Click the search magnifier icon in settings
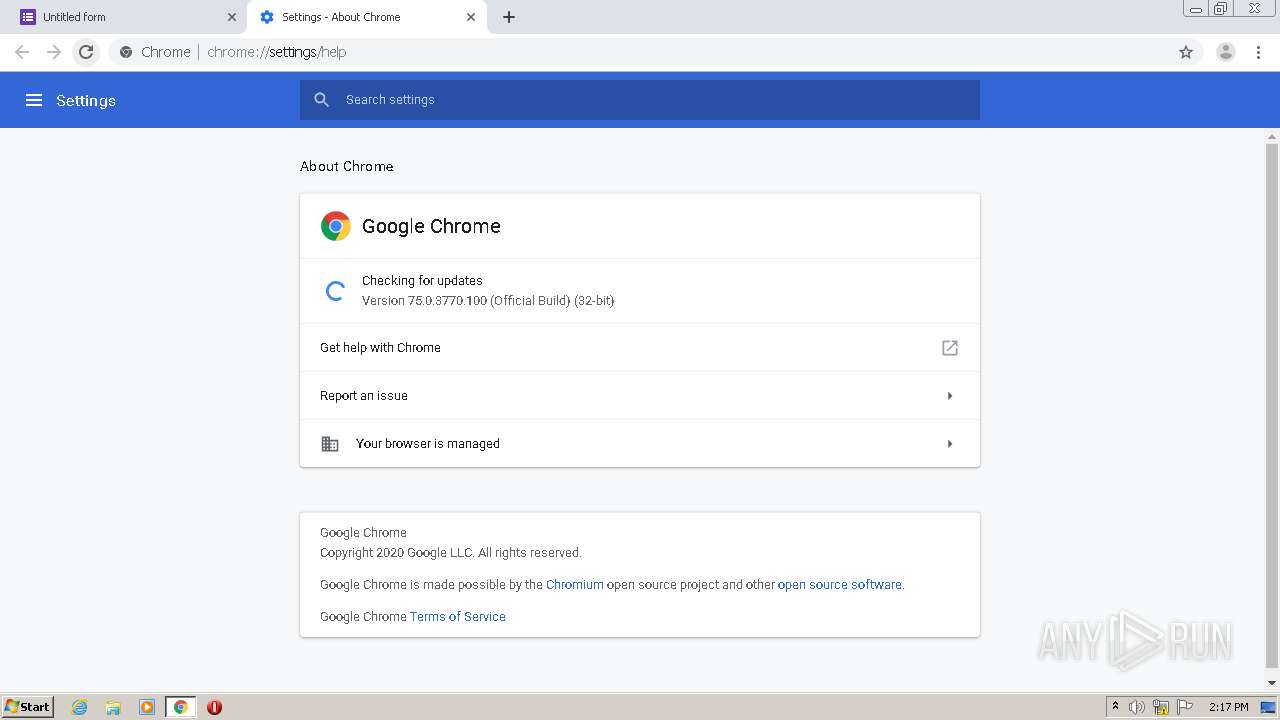Screen dimensions: 1280x720 pyautogui.click(x=321, y=100)
